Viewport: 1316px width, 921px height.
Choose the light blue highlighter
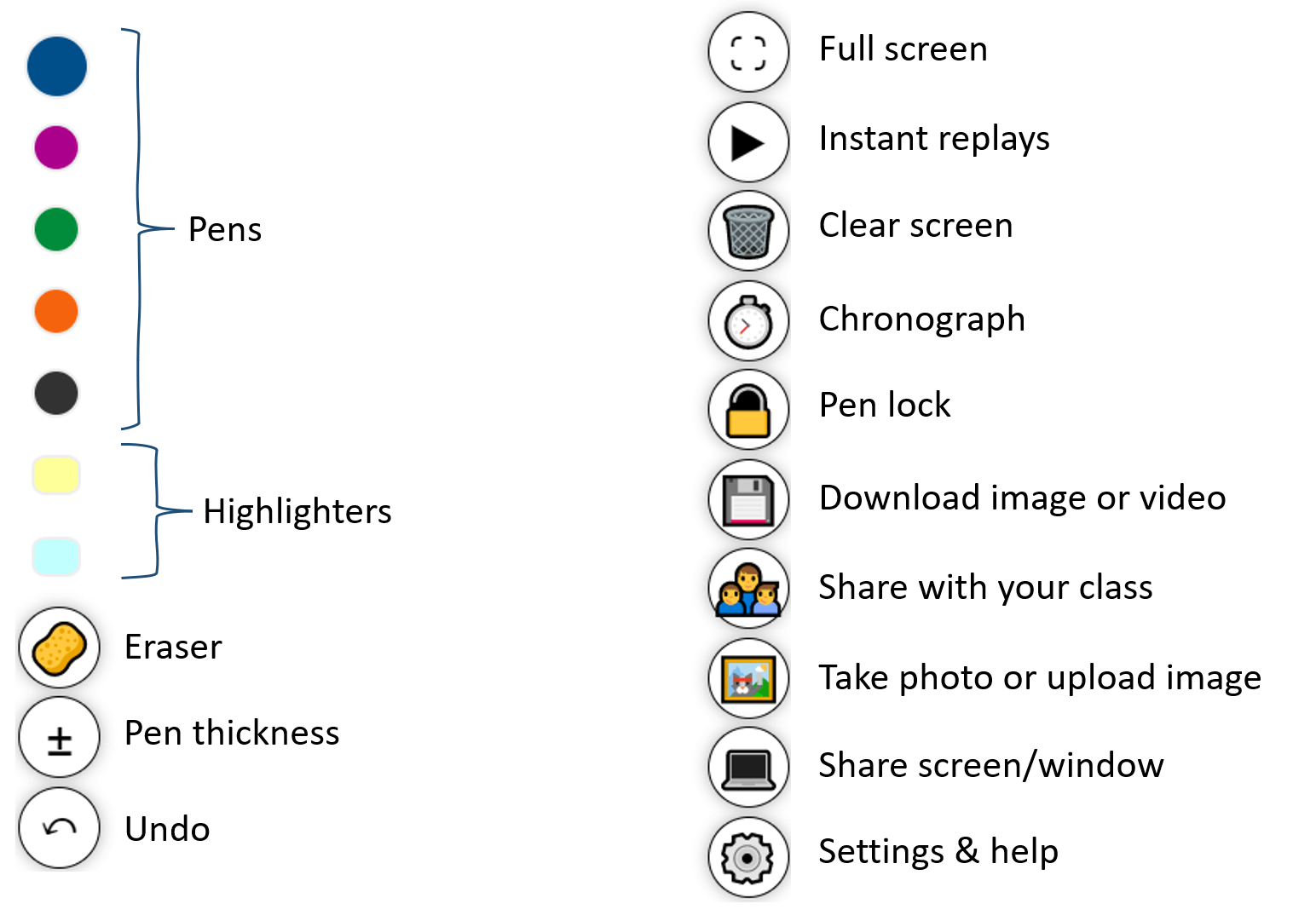point(56,556)
